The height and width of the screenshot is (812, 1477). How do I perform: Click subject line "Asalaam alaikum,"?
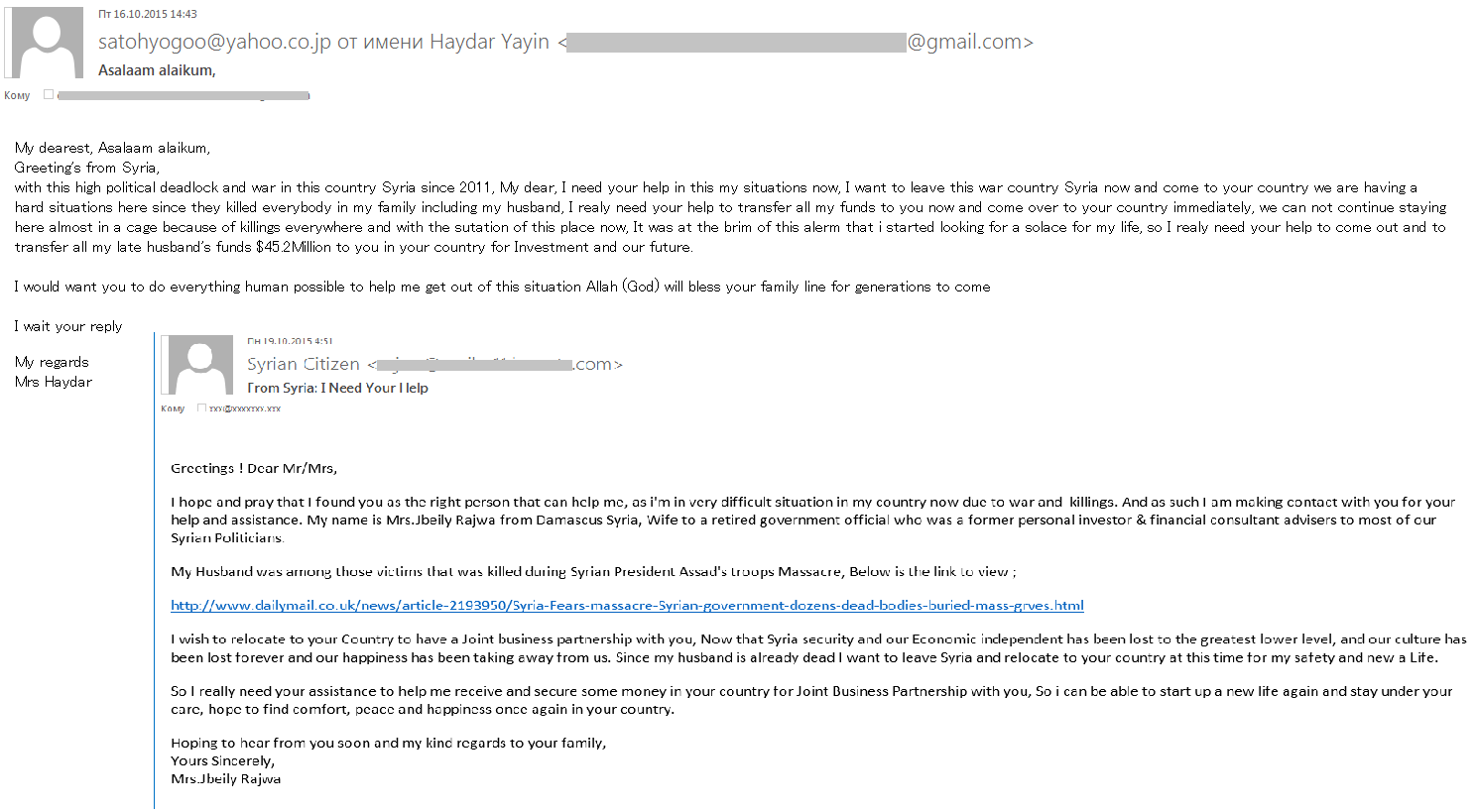coord(157,70)
